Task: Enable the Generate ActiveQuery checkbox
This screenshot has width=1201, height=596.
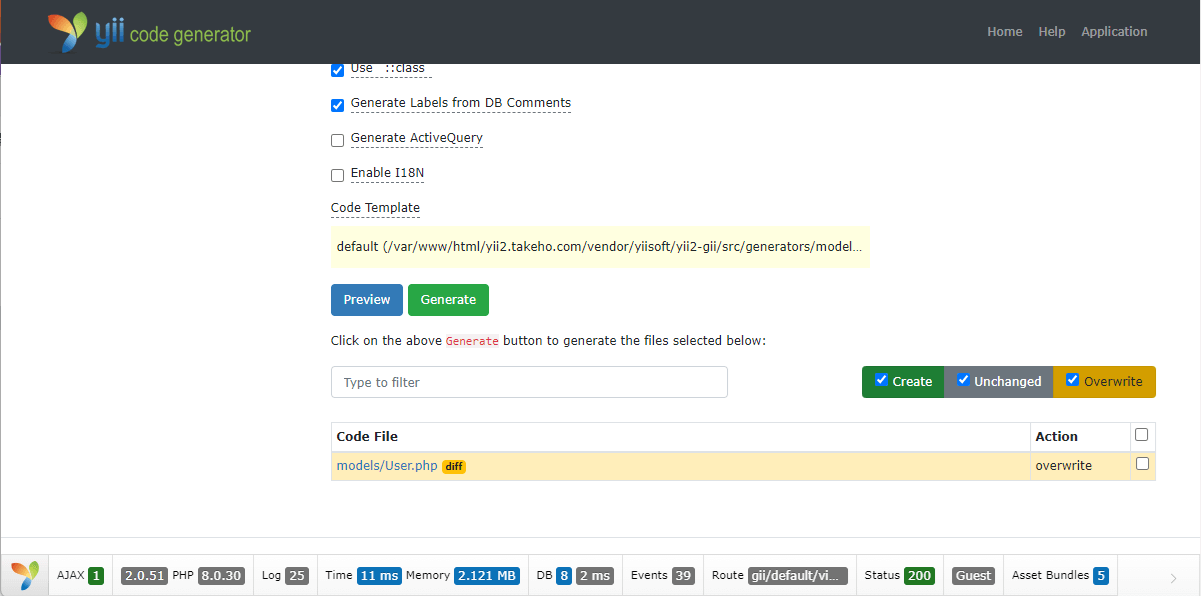Action: point(338,140)
